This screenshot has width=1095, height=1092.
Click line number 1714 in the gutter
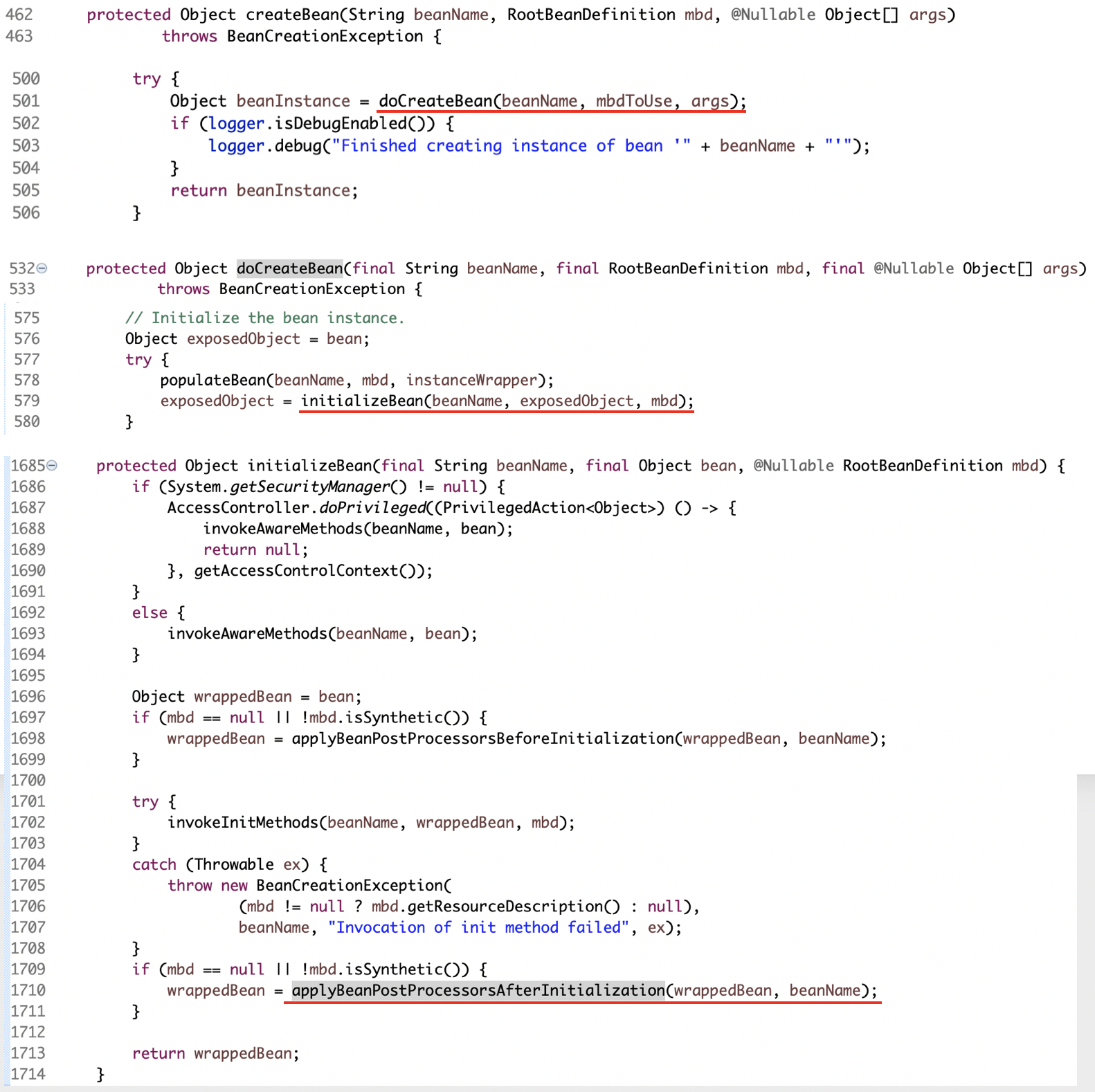pyautogui.click(x=28, y=1074)
